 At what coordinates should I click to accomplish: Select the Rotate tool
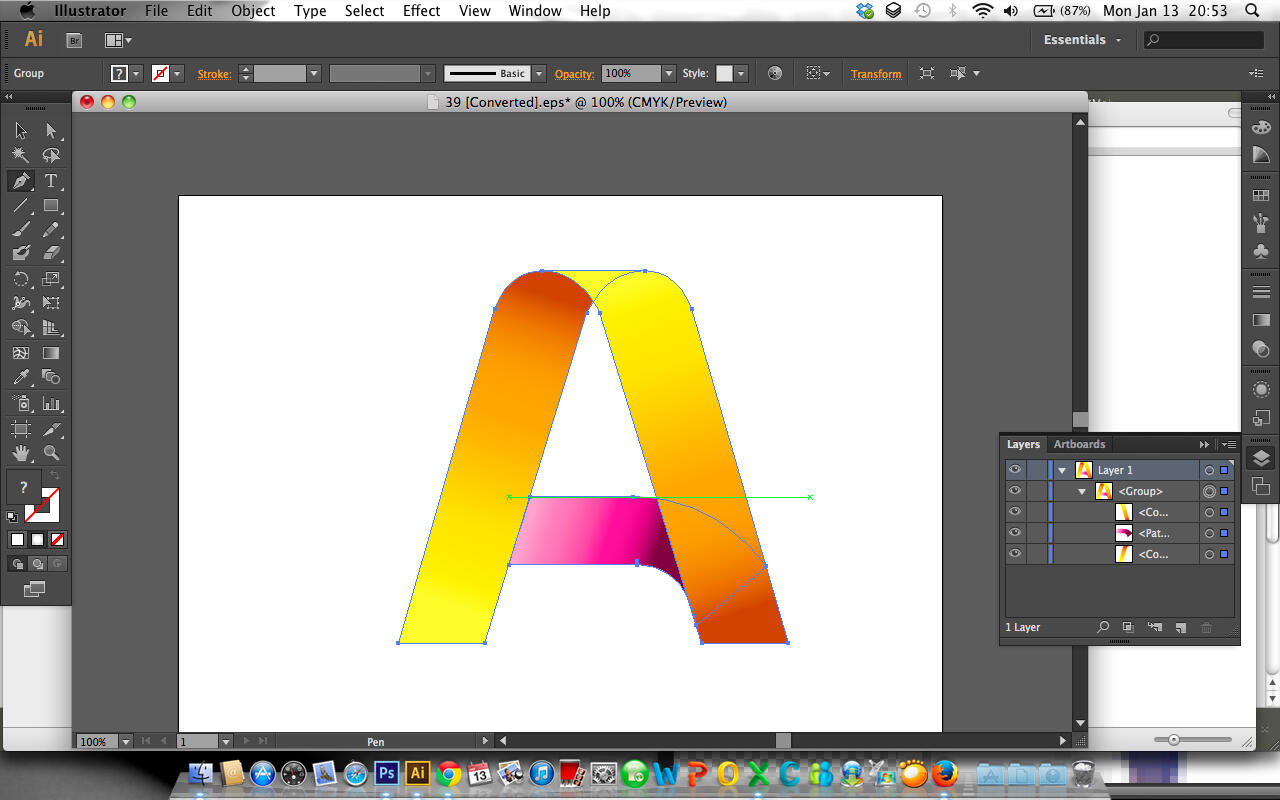(21, 279)
